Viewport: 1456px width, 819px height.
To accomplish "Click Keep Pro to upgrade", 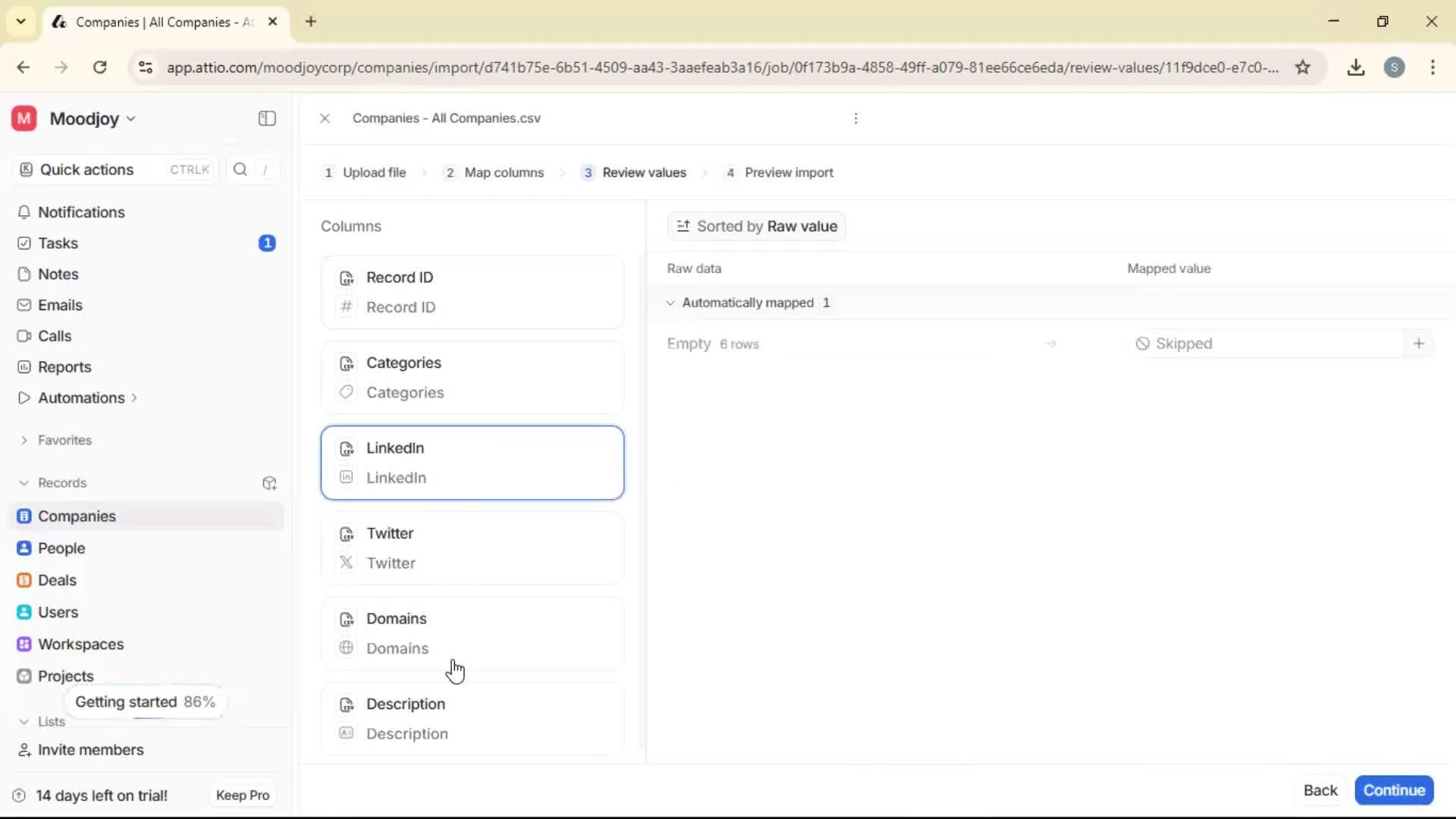I will [242, 795].
